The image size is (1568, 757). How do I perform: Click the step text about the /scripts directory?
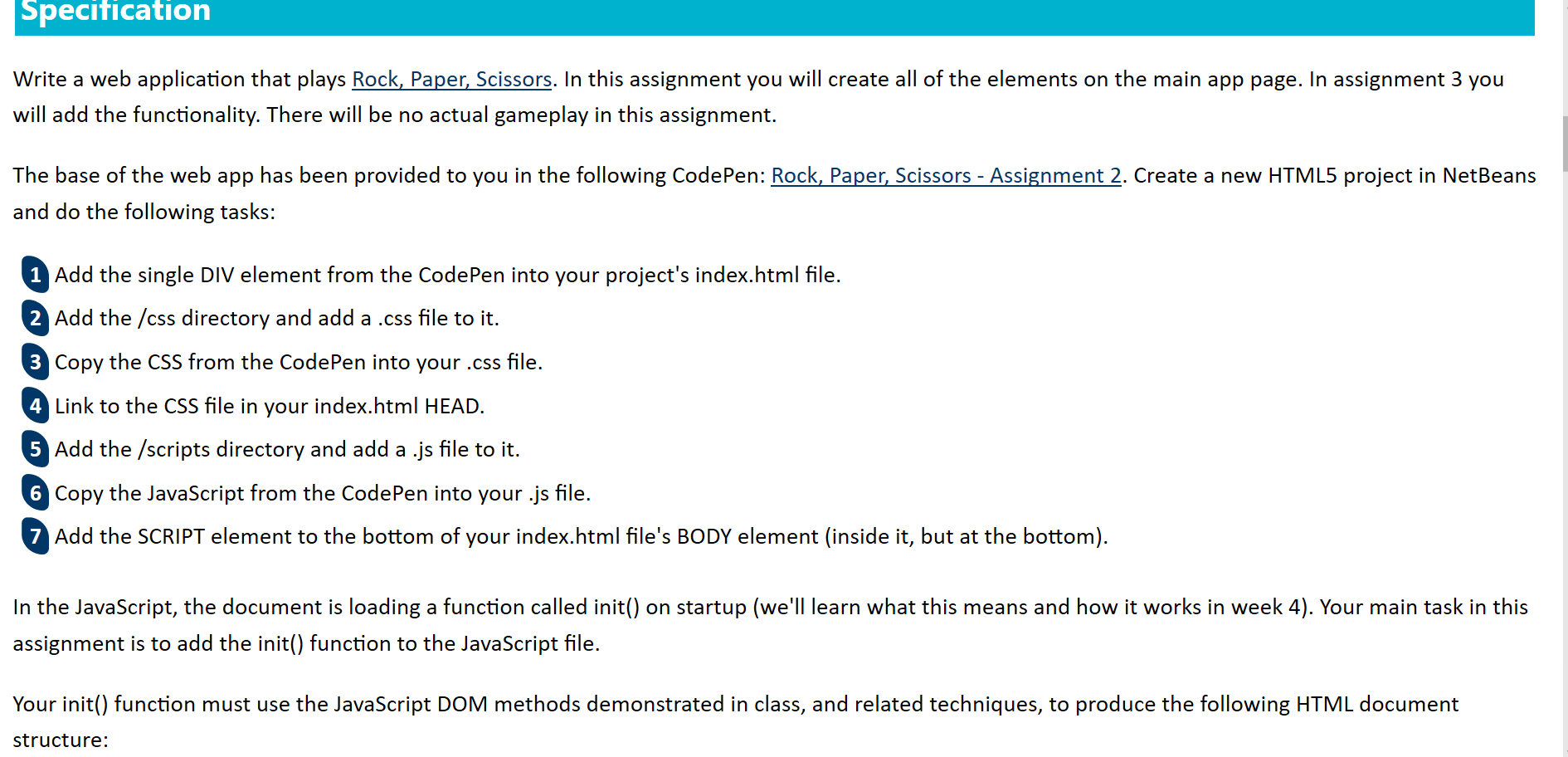(x=287, y=449)
